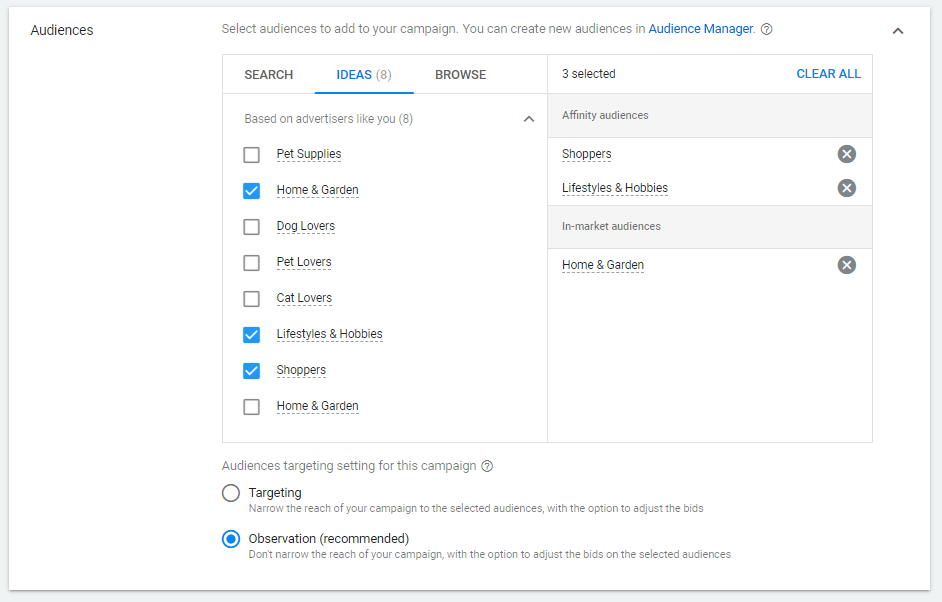Select the Ideas tab
The image size is (942, 602).
point(364,75)
